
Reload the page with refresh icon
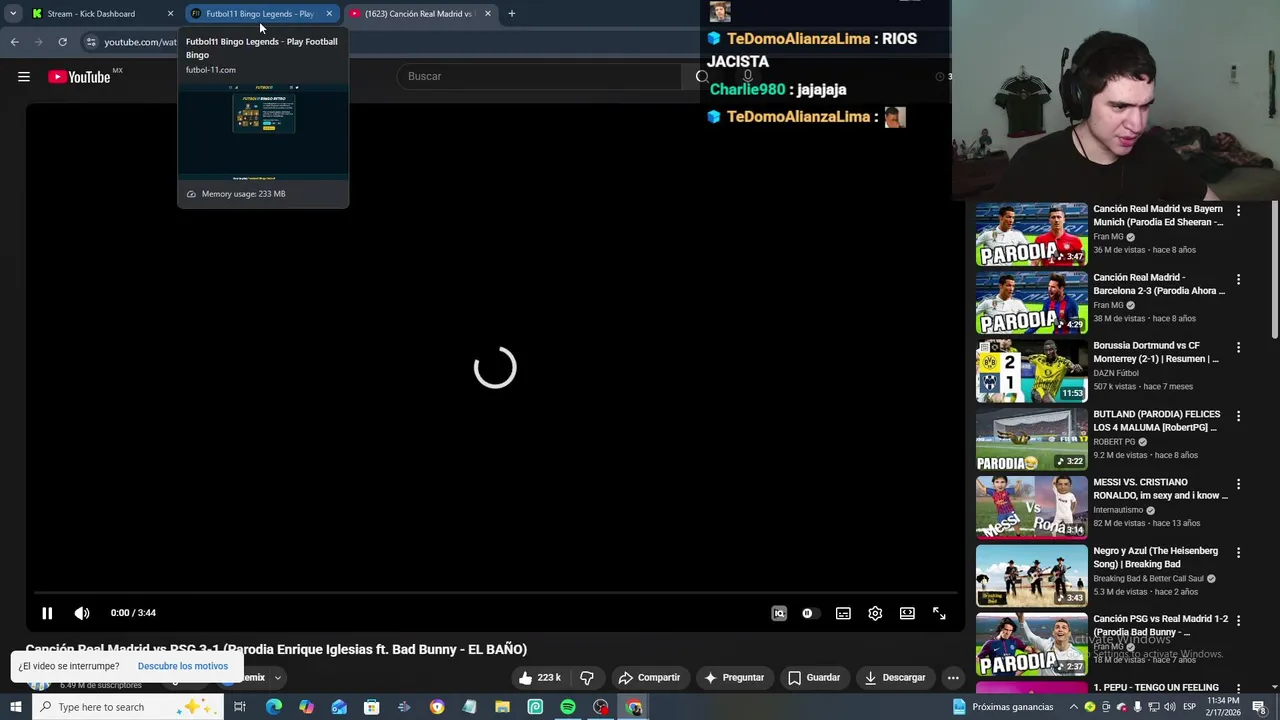[x=62, y=42]
